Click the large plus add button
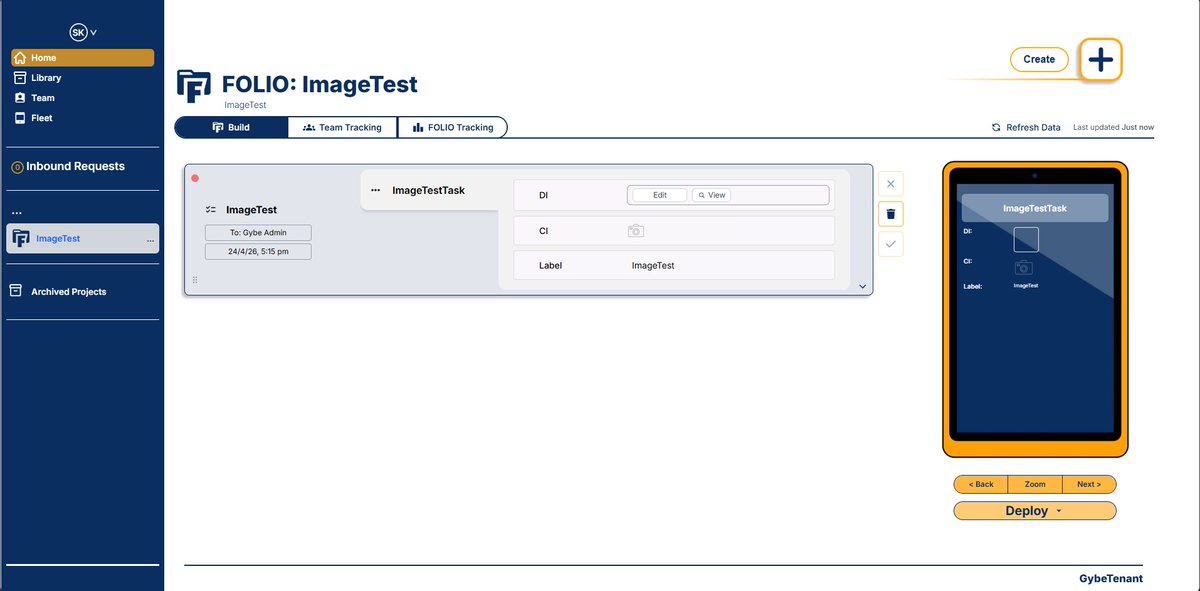Screen dimensions: 1200x591 (x=1100, y=60)
